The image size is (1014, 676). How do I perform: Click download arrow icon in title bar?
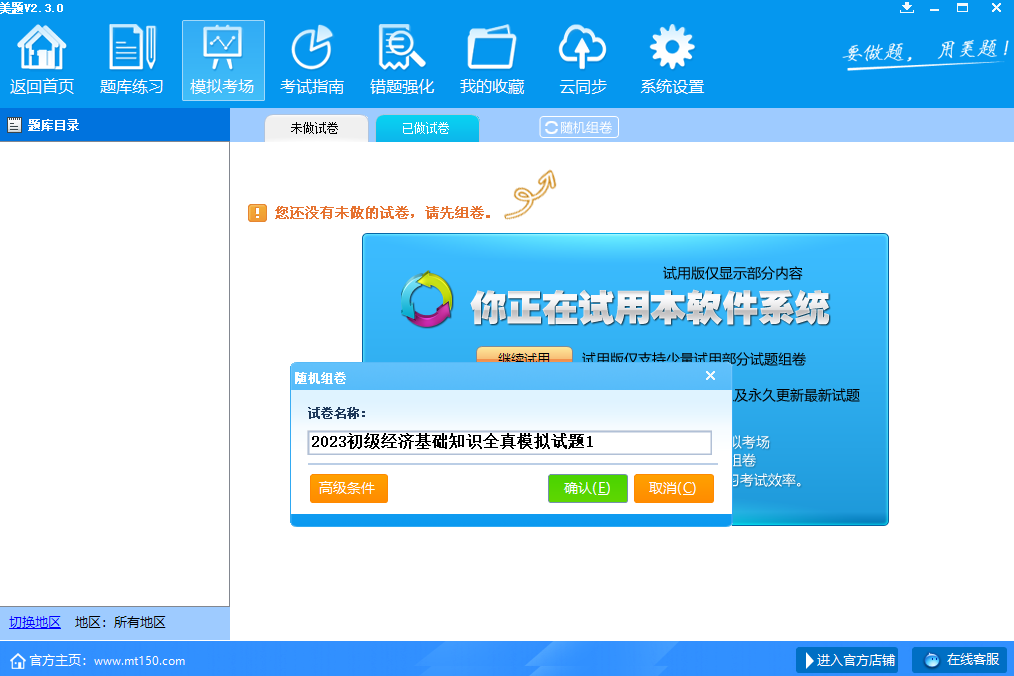coord(907,8)
